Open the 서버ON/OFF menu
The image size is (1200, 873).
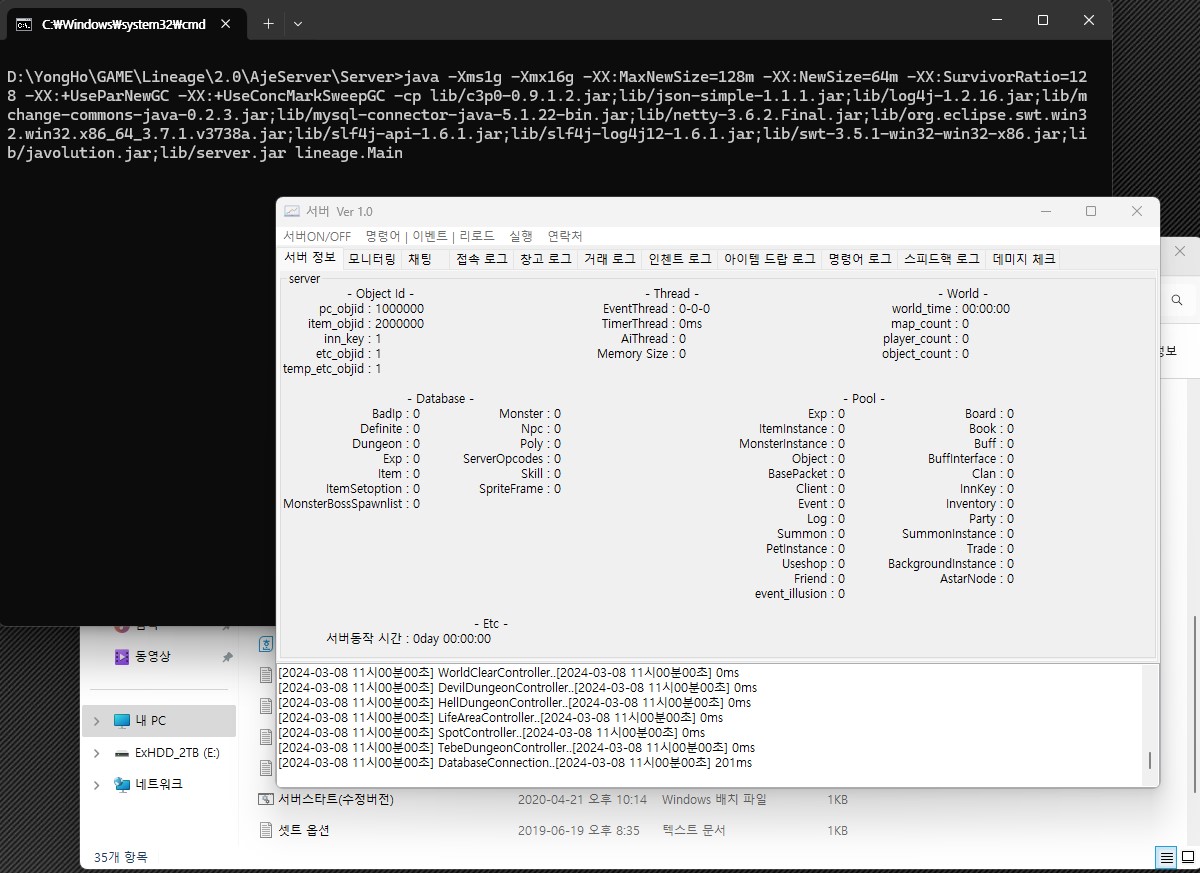click(317, 236)
